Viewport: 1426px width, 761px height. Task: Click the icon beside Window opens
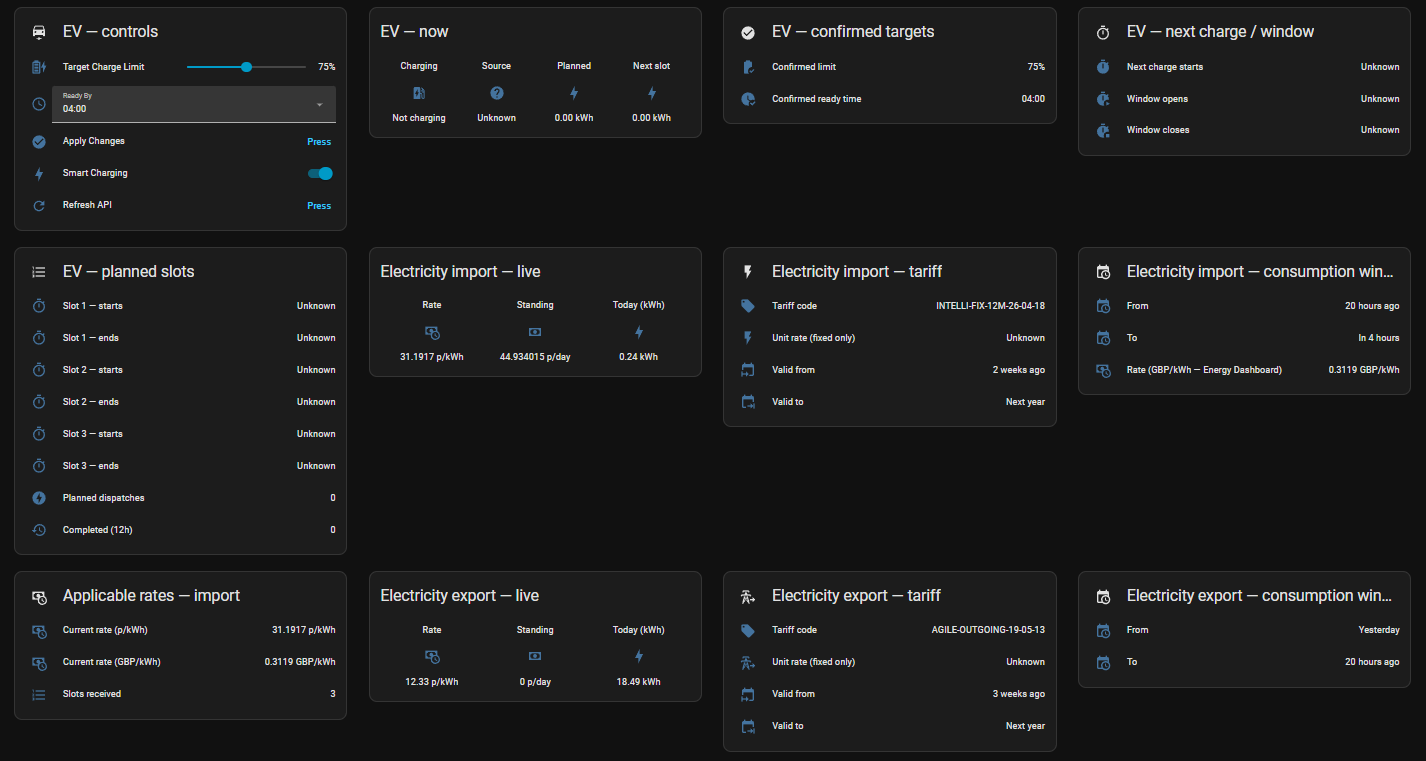[x=1103, y=99]
